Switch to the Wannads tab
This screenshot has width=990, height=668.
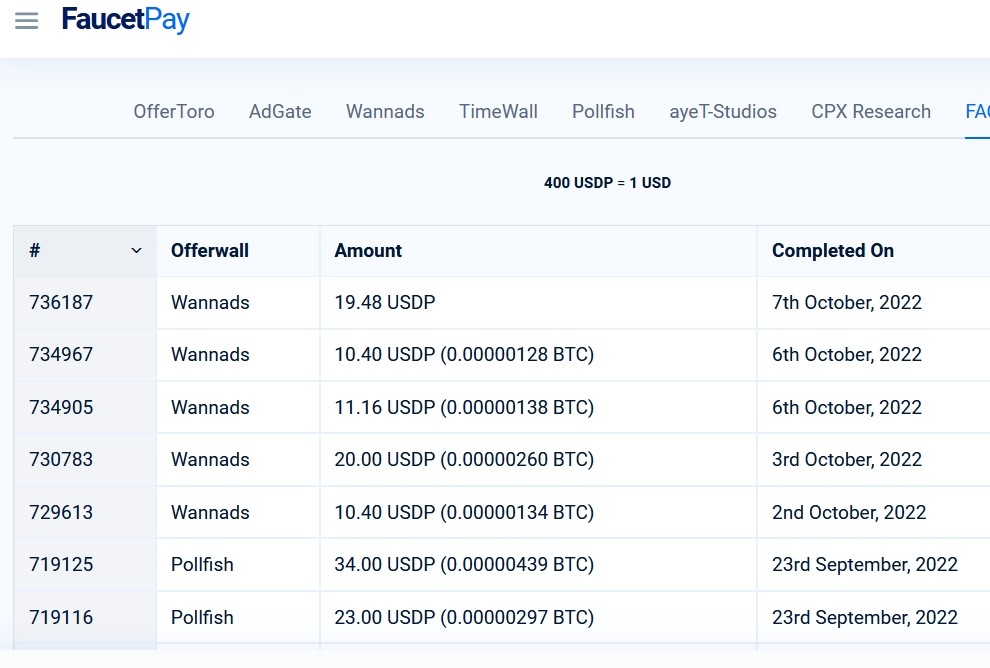click(385, 112)
